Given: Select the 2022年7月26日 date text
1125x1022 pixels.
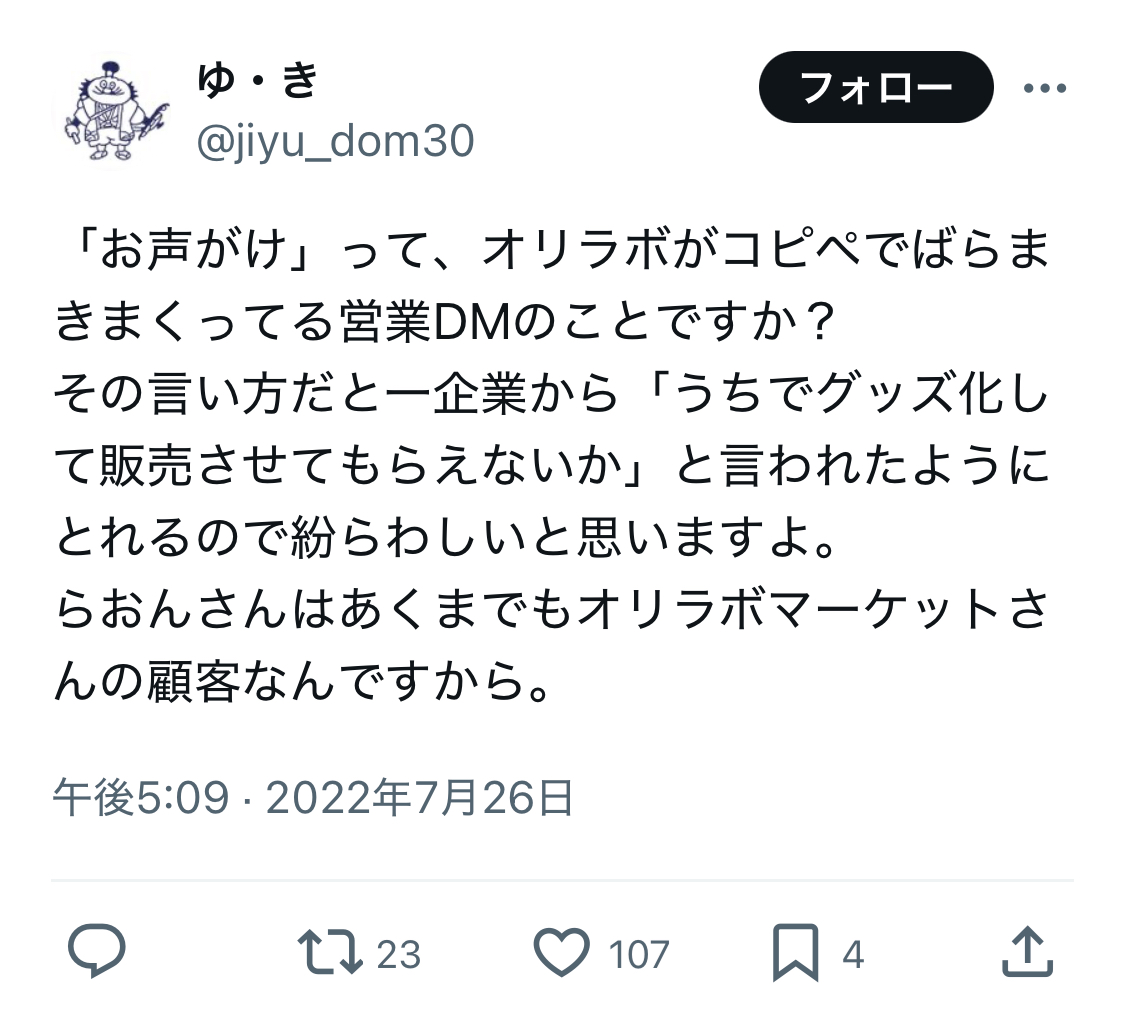Looking at the screenshot, I should pos(420,797).
